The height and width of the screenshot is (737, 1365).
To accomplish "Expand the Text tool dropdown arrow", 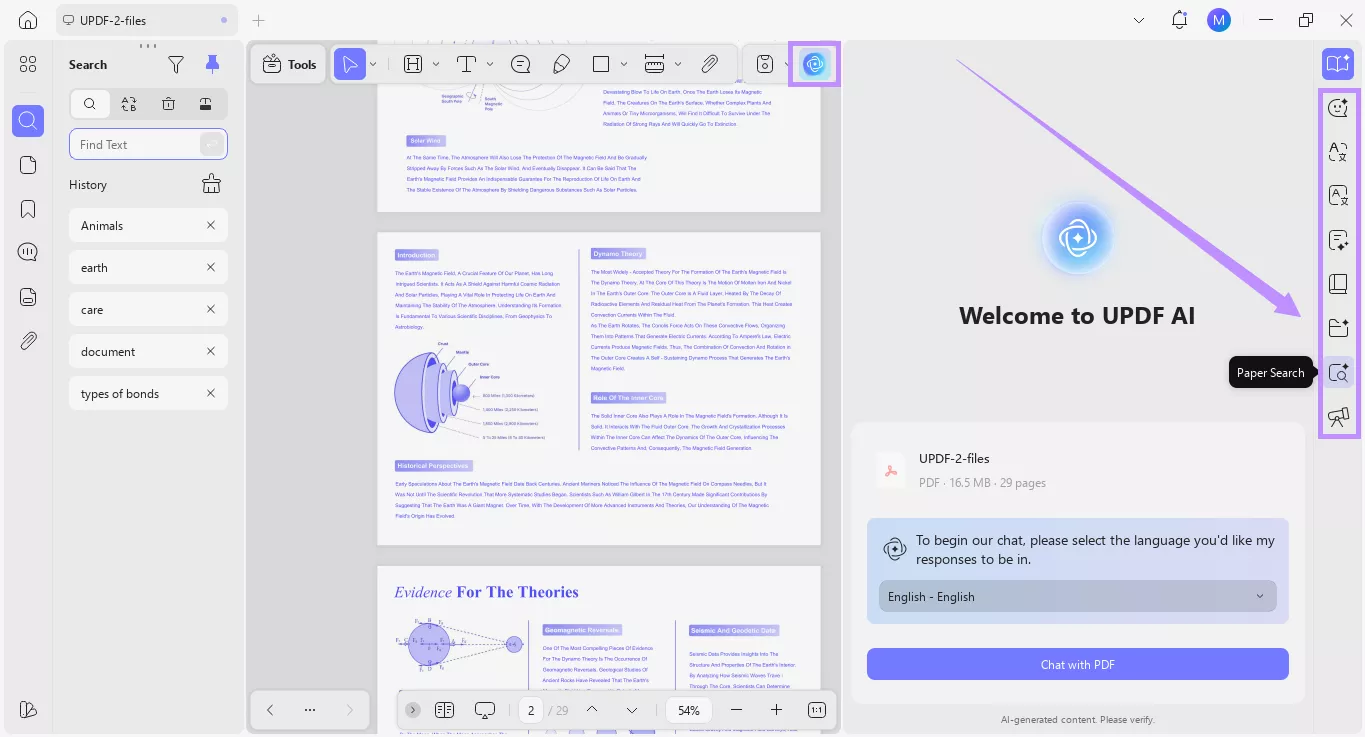I will coord(489,64).
